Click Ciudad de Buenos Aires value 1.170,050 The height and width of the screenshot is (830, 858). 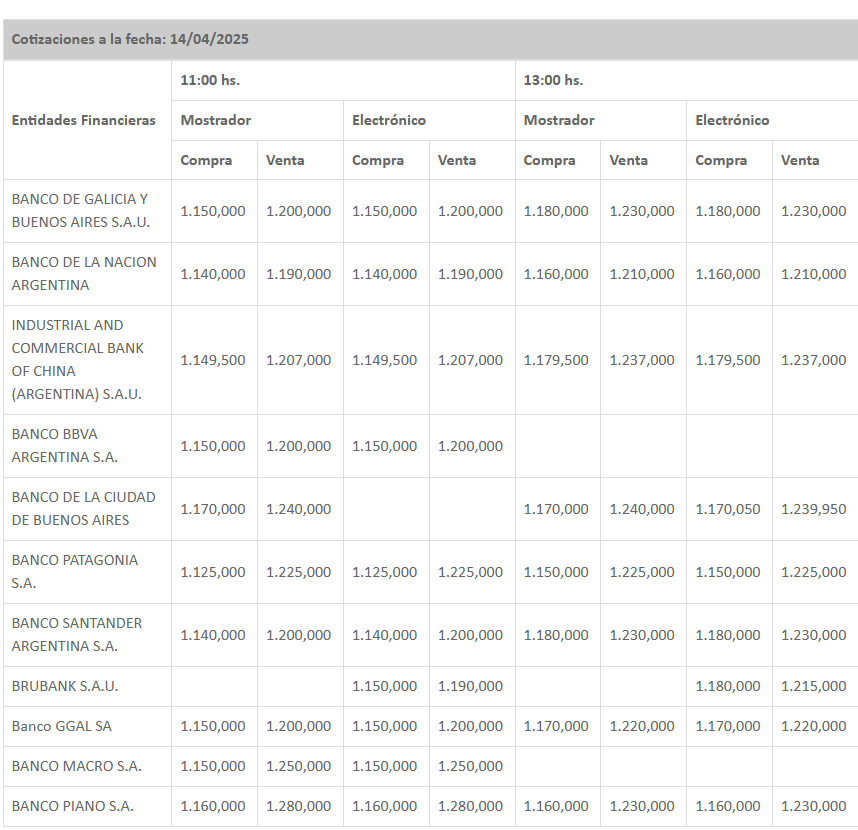(728, 509)
